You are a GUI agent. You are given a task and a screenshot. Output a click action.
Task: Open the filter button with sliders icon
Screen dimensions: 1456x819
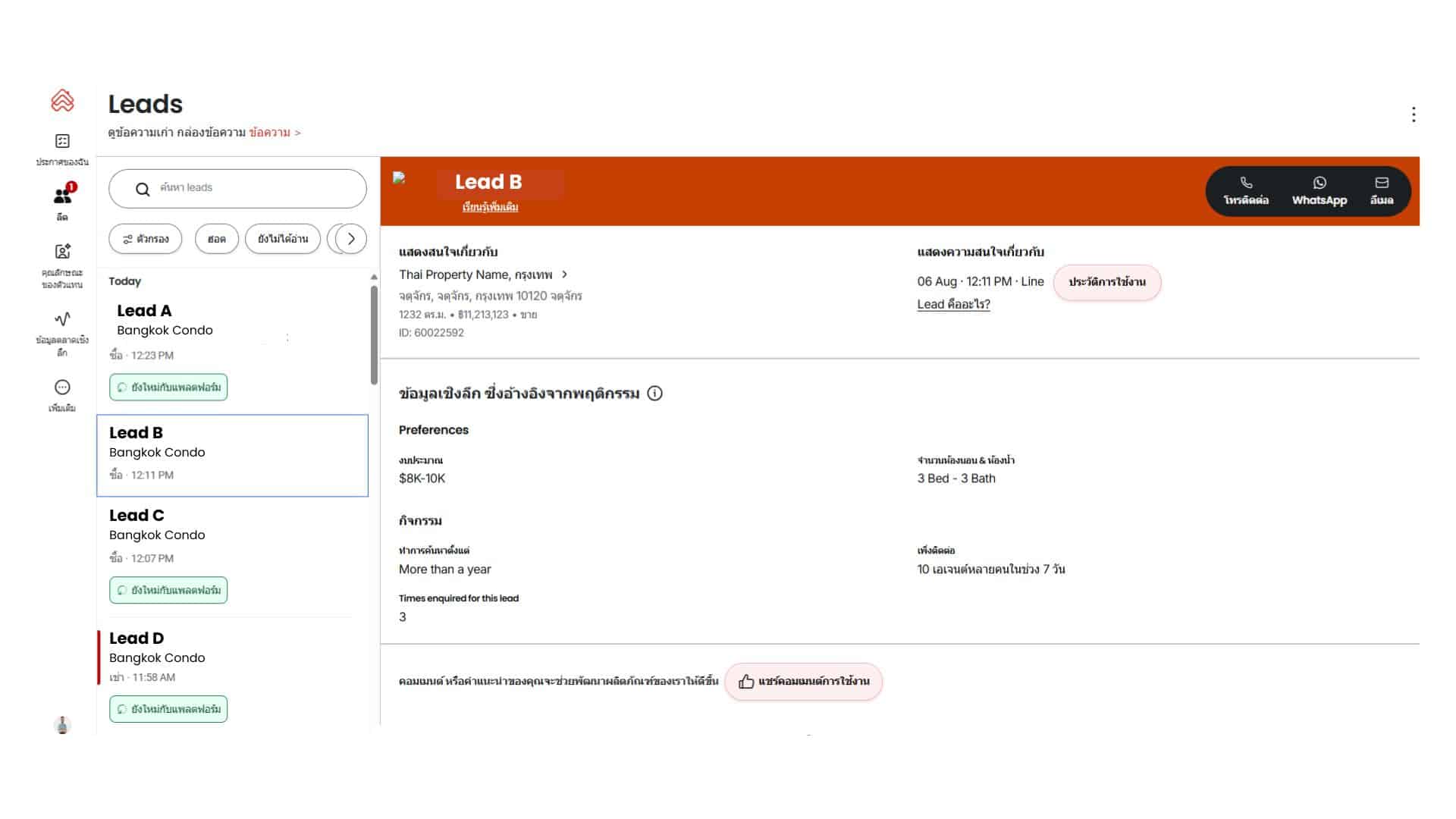tap(146, 239)
